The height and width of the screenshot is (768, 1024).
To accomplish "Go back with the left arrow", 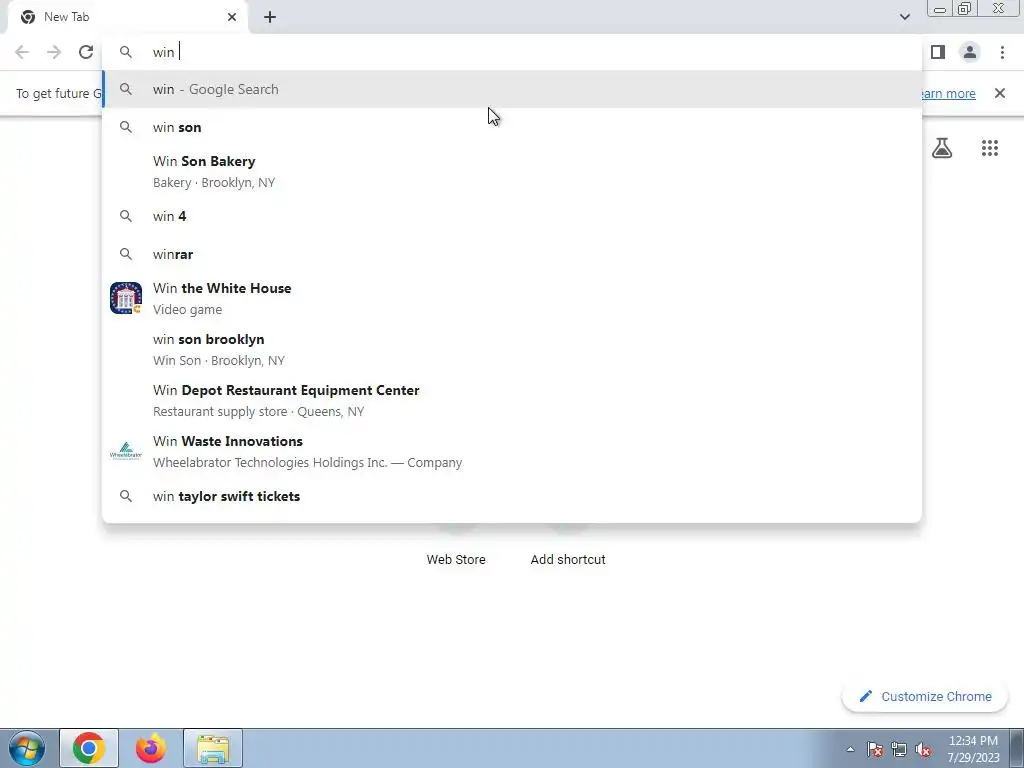I will (22, 52).
